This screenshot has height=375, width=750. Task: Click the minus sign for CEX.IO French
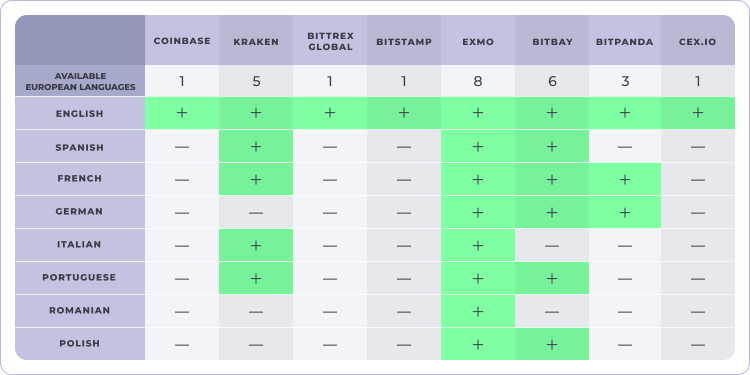698,180
